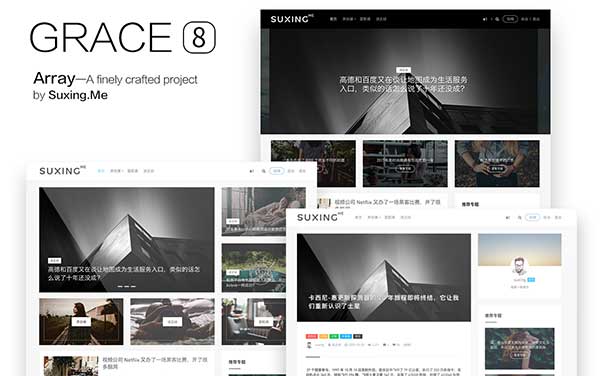600x376 pixels.
Task: Expand the second article-mockup menu item with arrow
Action: [374, 217]
